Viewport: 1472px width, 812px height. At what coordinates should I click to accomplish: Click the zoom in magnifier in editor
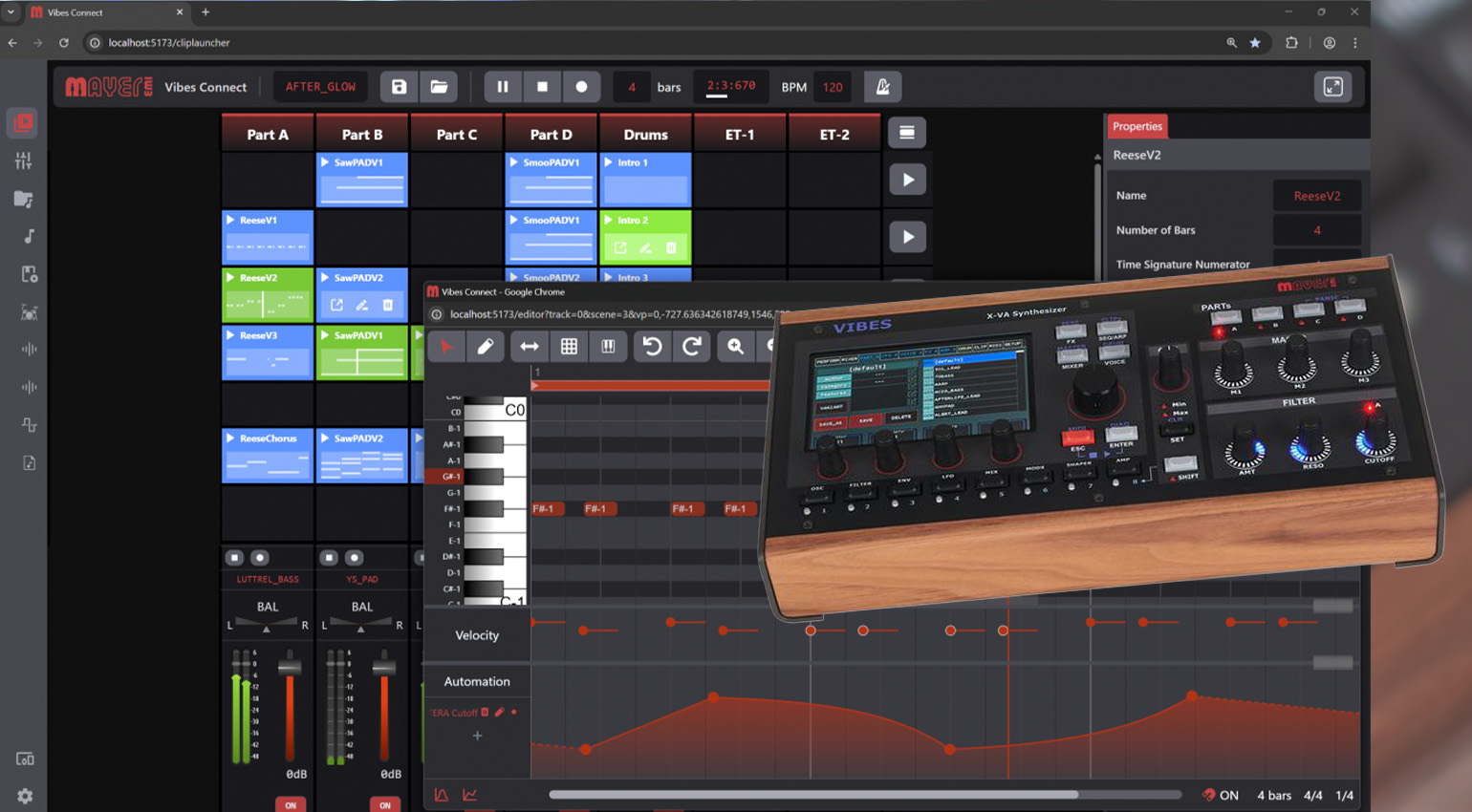tap(735, 347)
